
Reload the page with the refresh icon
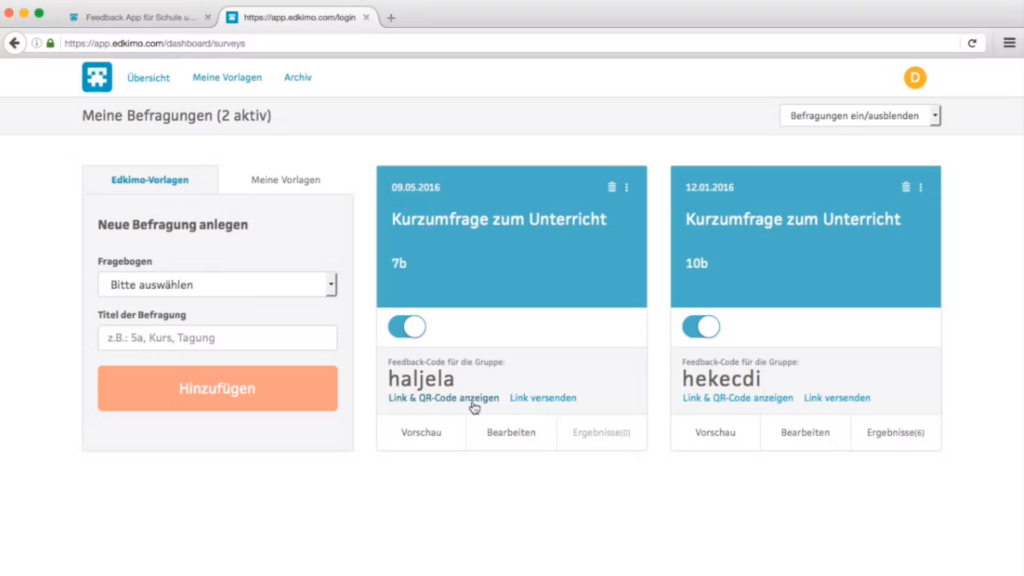(972, 43)
